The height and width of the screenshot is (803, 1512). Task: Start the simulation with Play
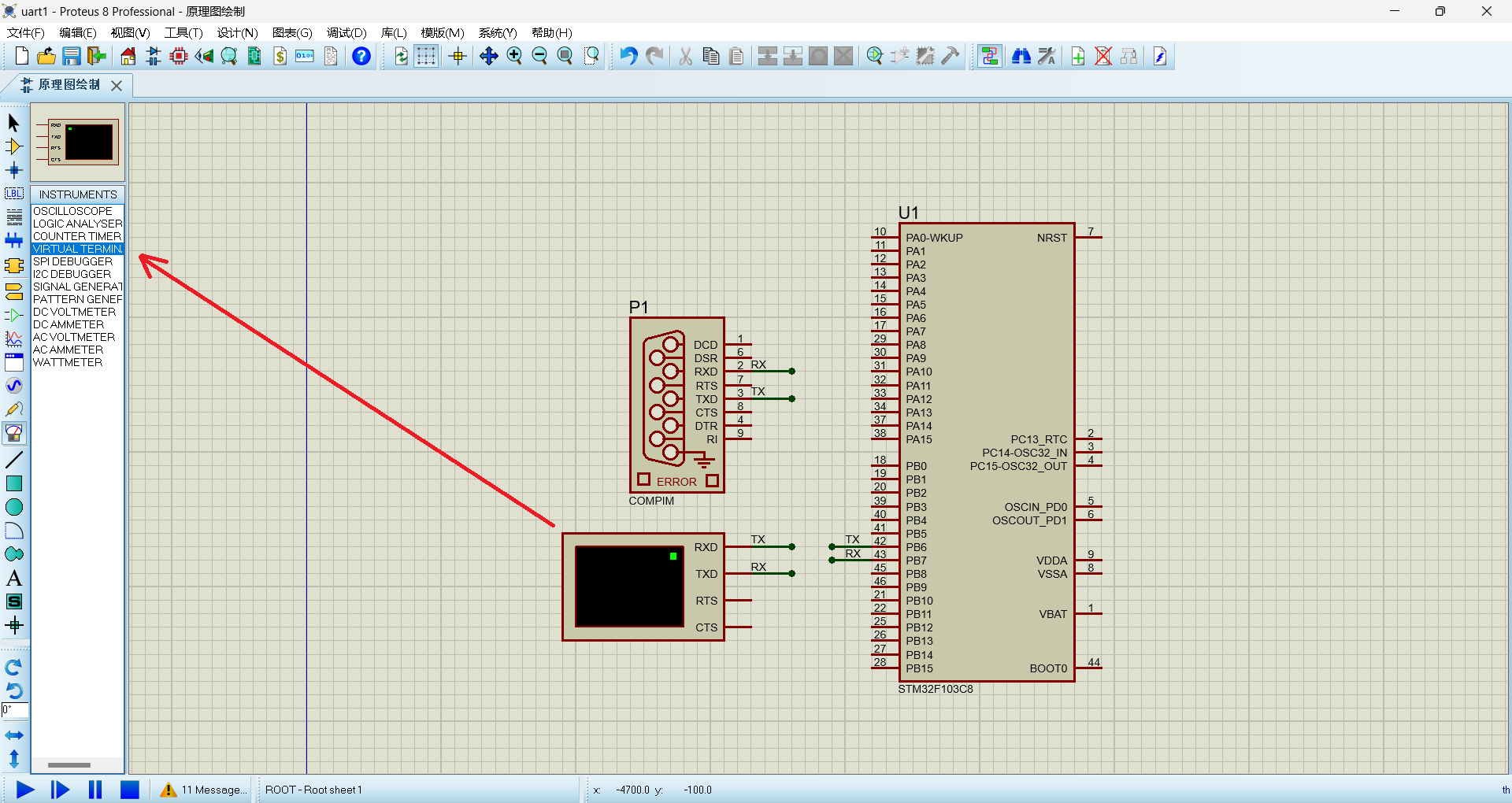[25, 790]
